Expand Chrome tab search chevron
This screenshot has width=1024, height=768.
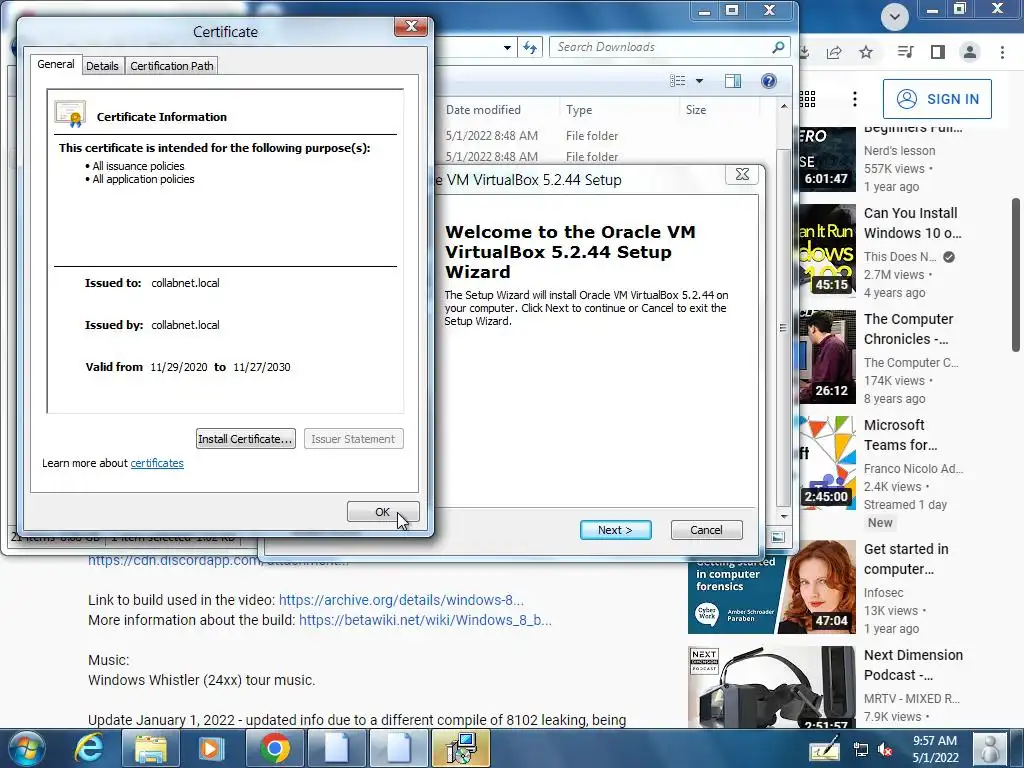click(x=895, y=16)
